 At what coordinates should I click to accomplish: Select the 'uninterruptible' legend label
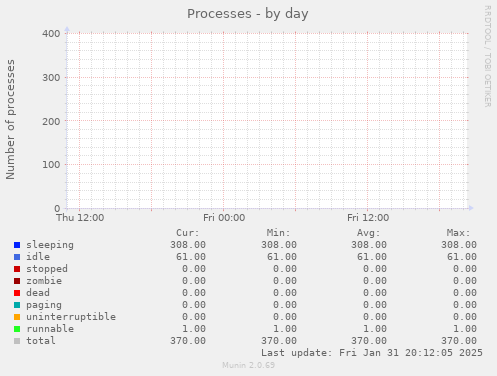(x=71, y=317)
